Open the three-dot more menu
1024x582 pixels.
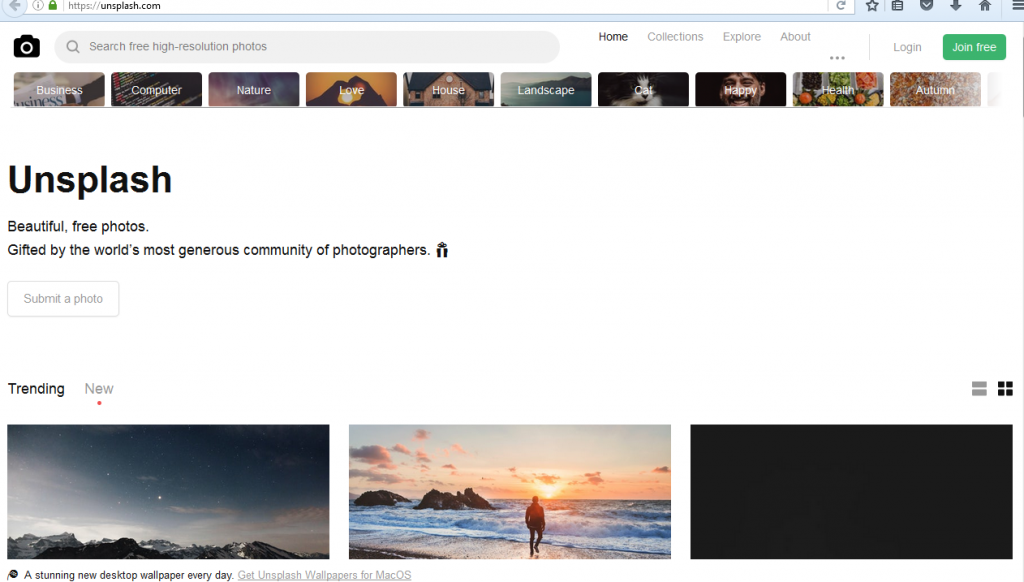click(837, 57)
